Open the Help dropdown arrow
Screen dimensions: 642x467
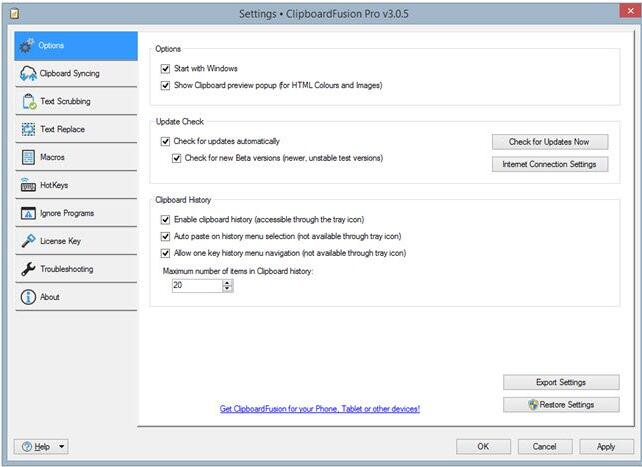tap(61, 447)
